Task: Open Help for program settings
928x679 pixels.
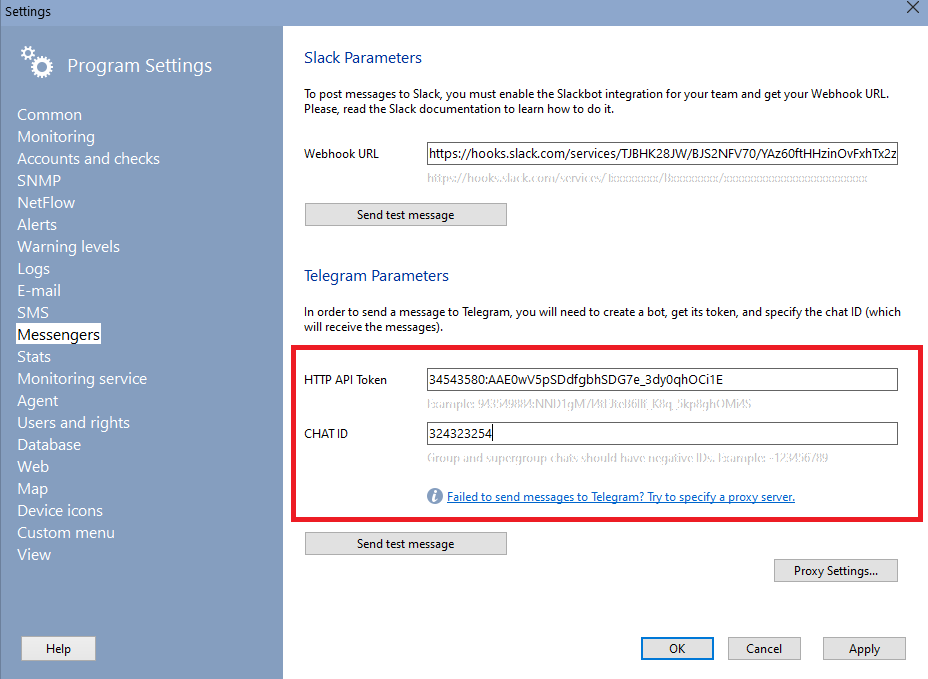Action: click(x=58, y=648)
